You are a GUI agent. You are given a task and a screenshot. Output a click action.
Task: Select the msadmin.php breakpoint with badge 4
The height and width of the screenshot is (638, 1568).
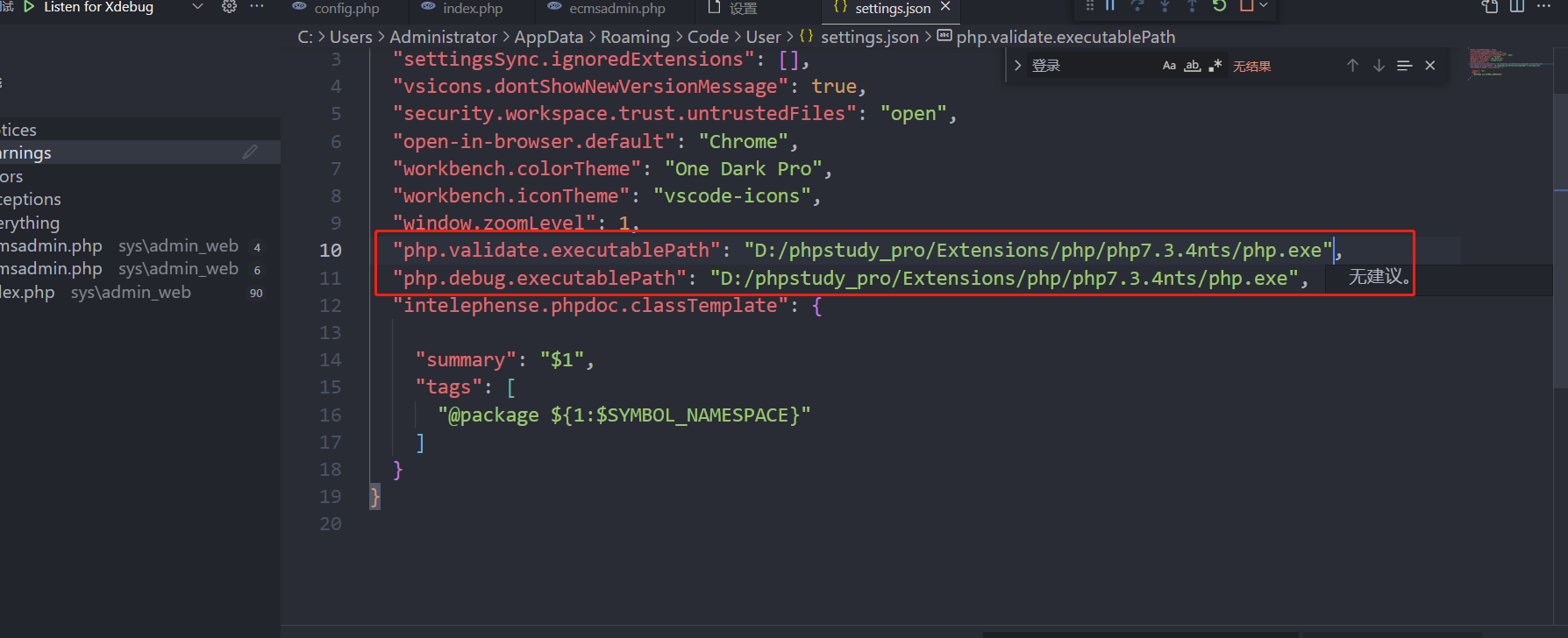pyautogui.click(x=140, y=246)
